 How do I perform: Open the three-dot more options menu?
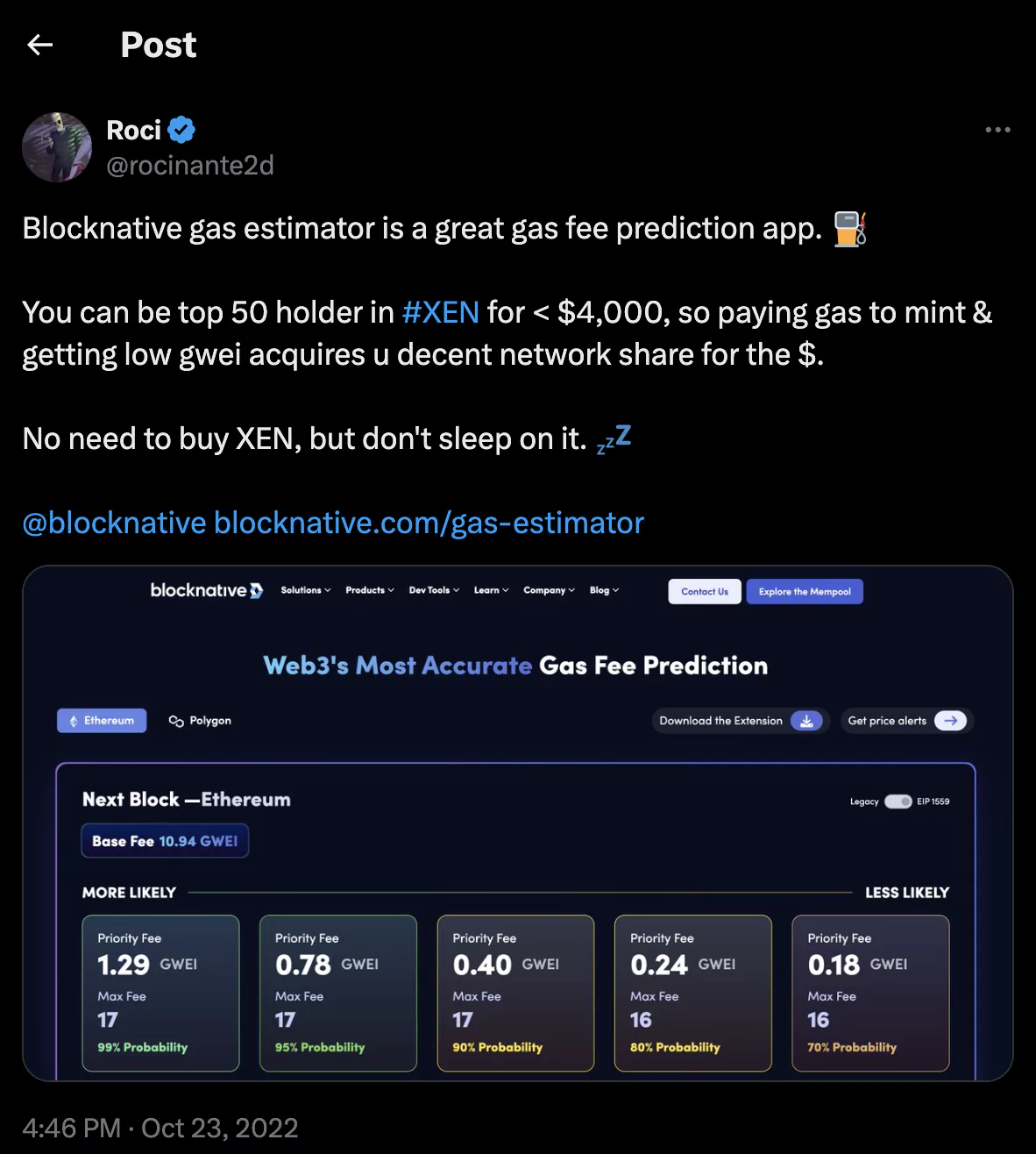[x=997, y=130]
